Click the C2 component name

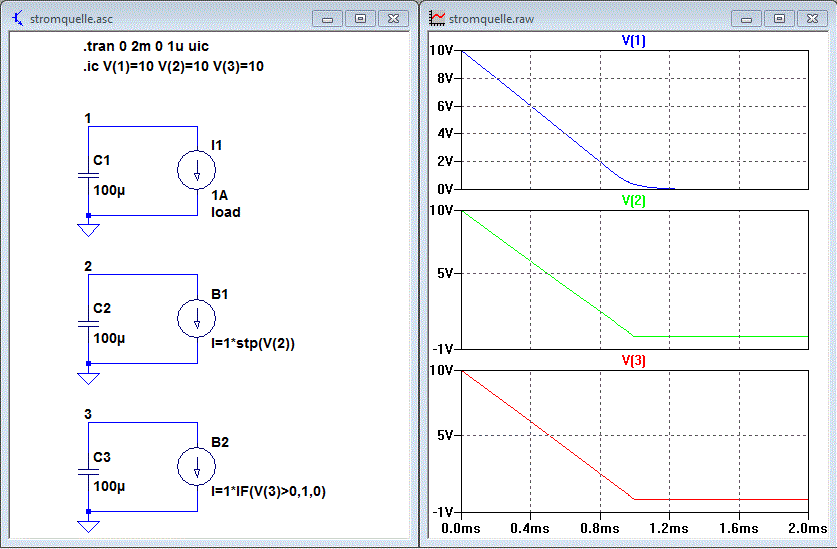102,308
